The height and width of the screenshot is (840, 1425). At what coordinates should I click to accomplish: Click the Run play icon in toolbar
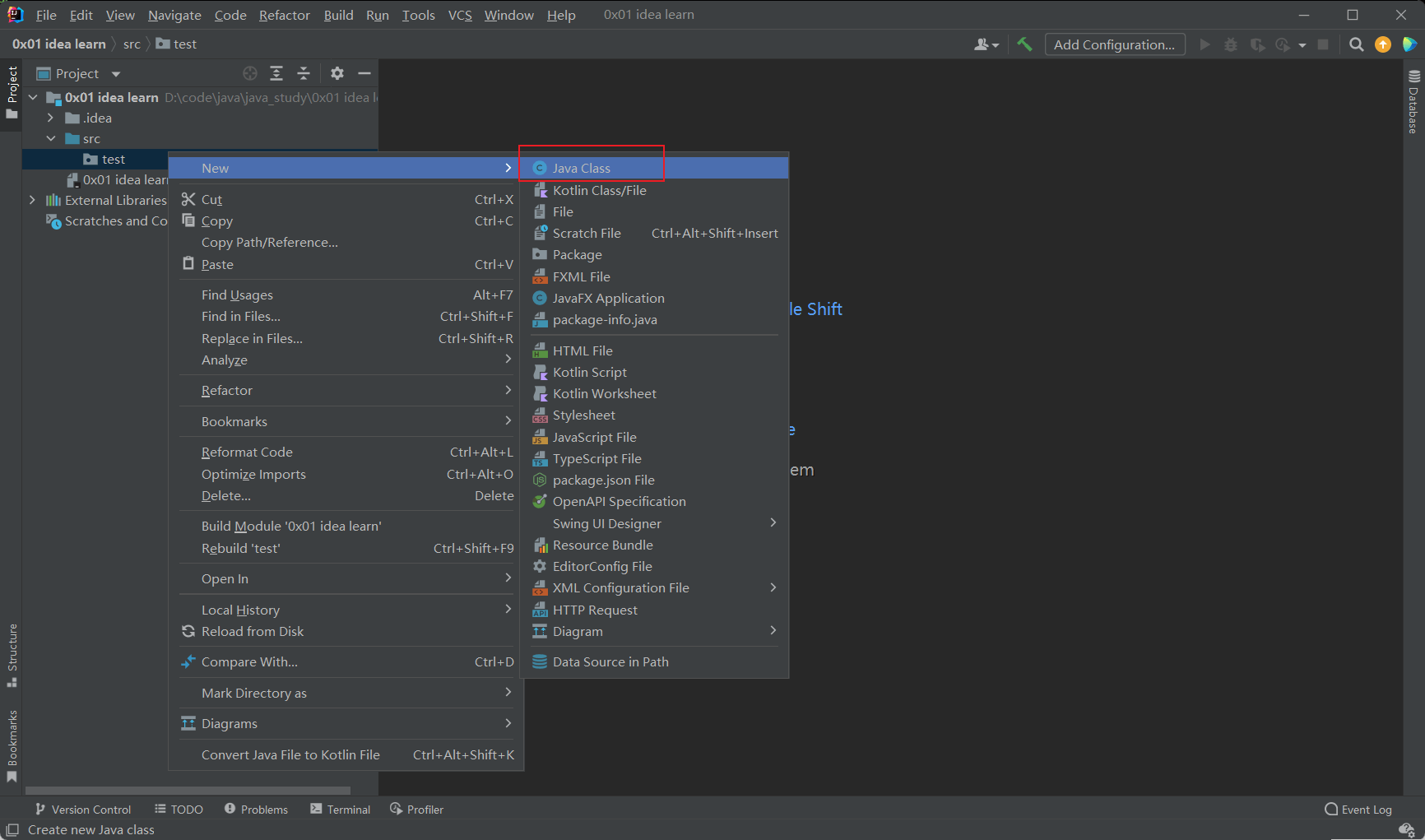1205,44
